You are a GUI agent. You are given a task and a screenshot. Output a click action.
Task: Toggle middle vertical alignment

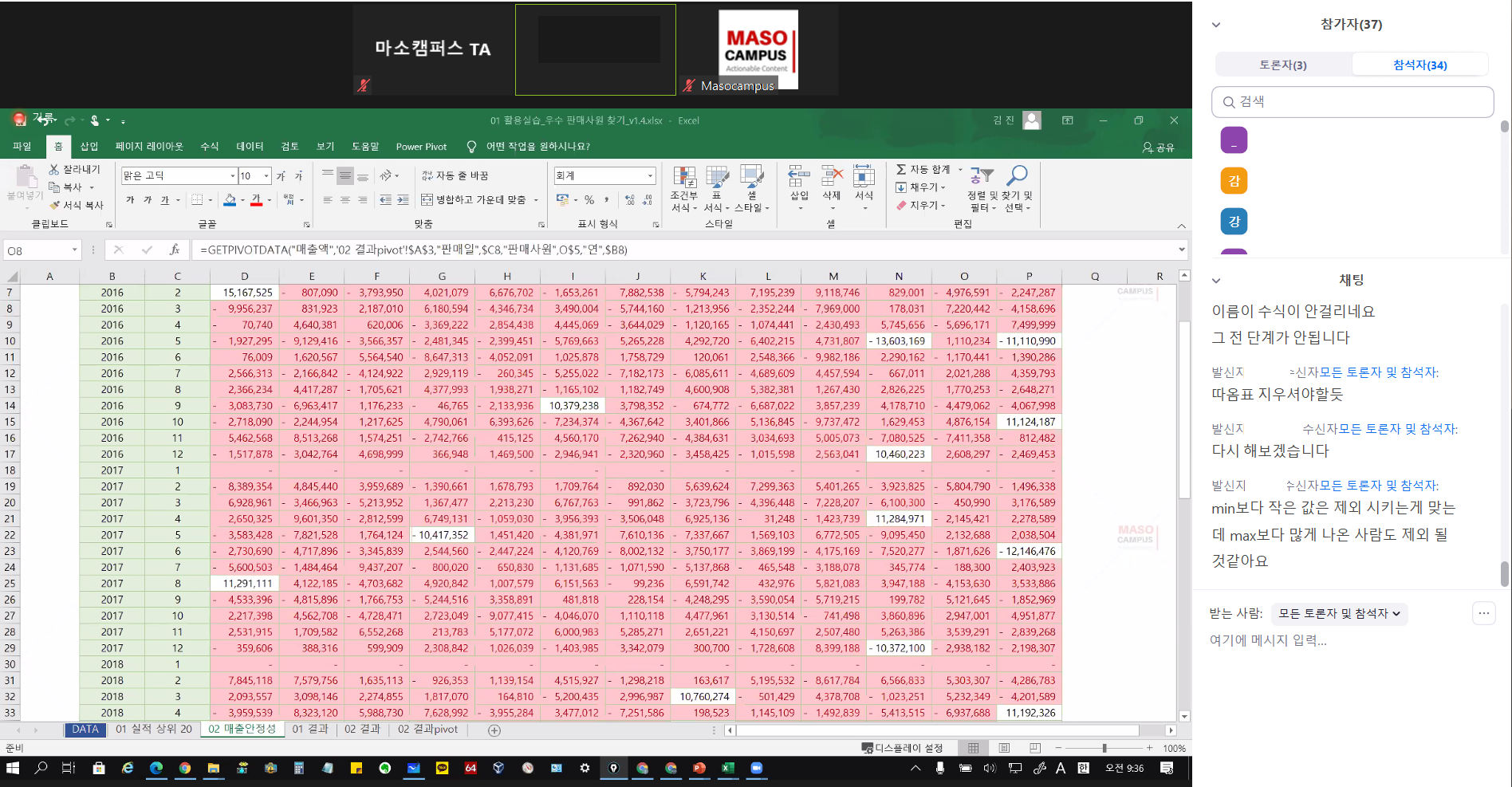345,175
